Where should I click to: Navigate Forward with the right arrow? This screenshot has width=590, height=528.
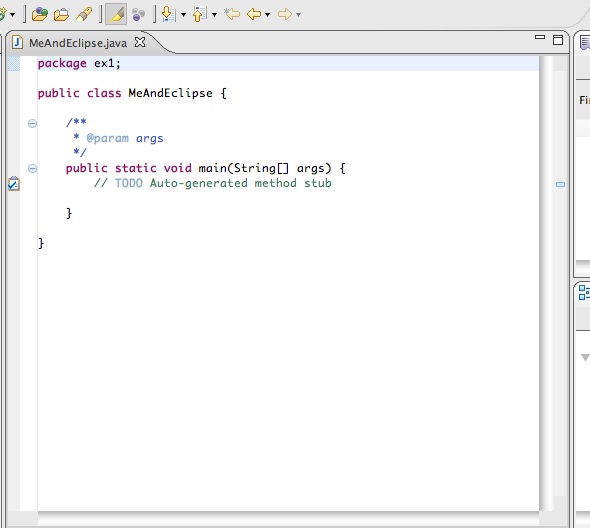(285, 14)
